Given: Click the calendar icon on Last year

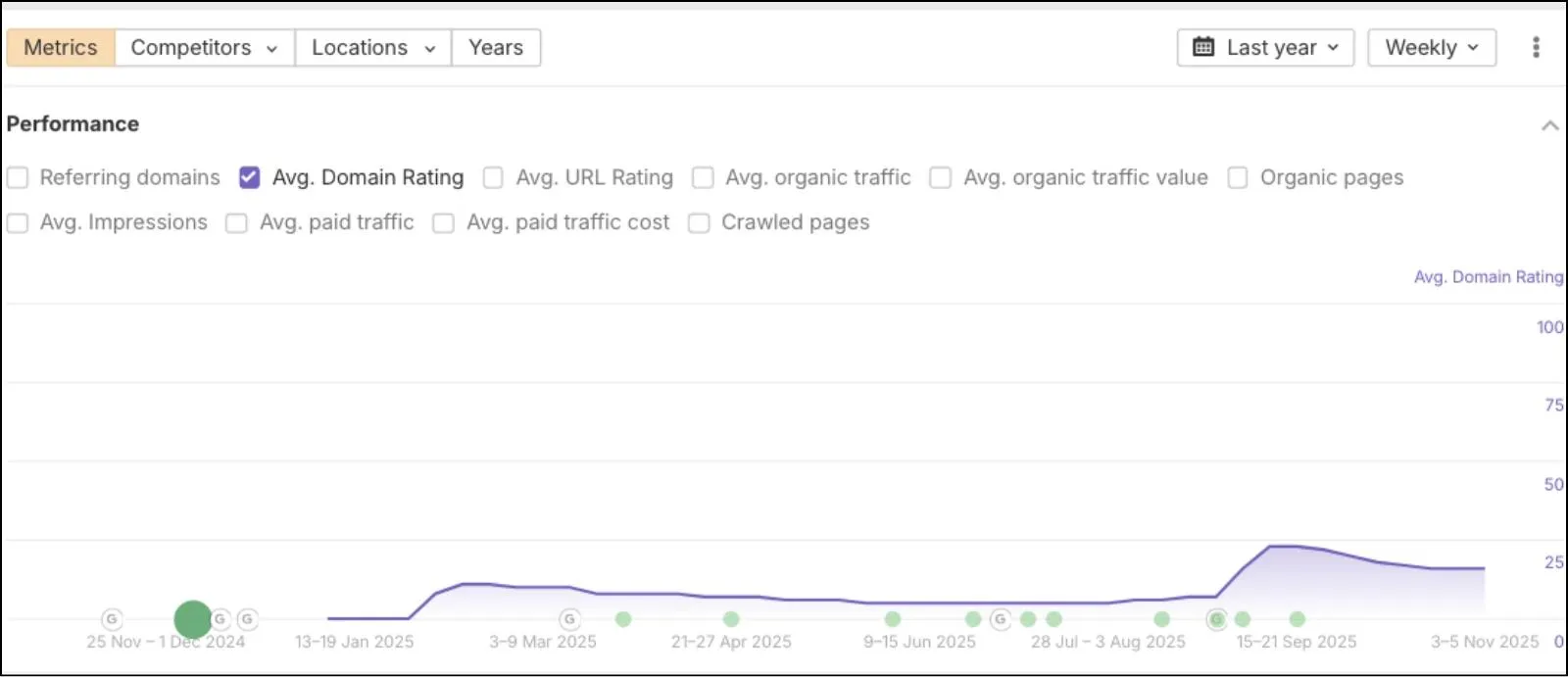Looking at the screenshot, I should pos(1203,47).
